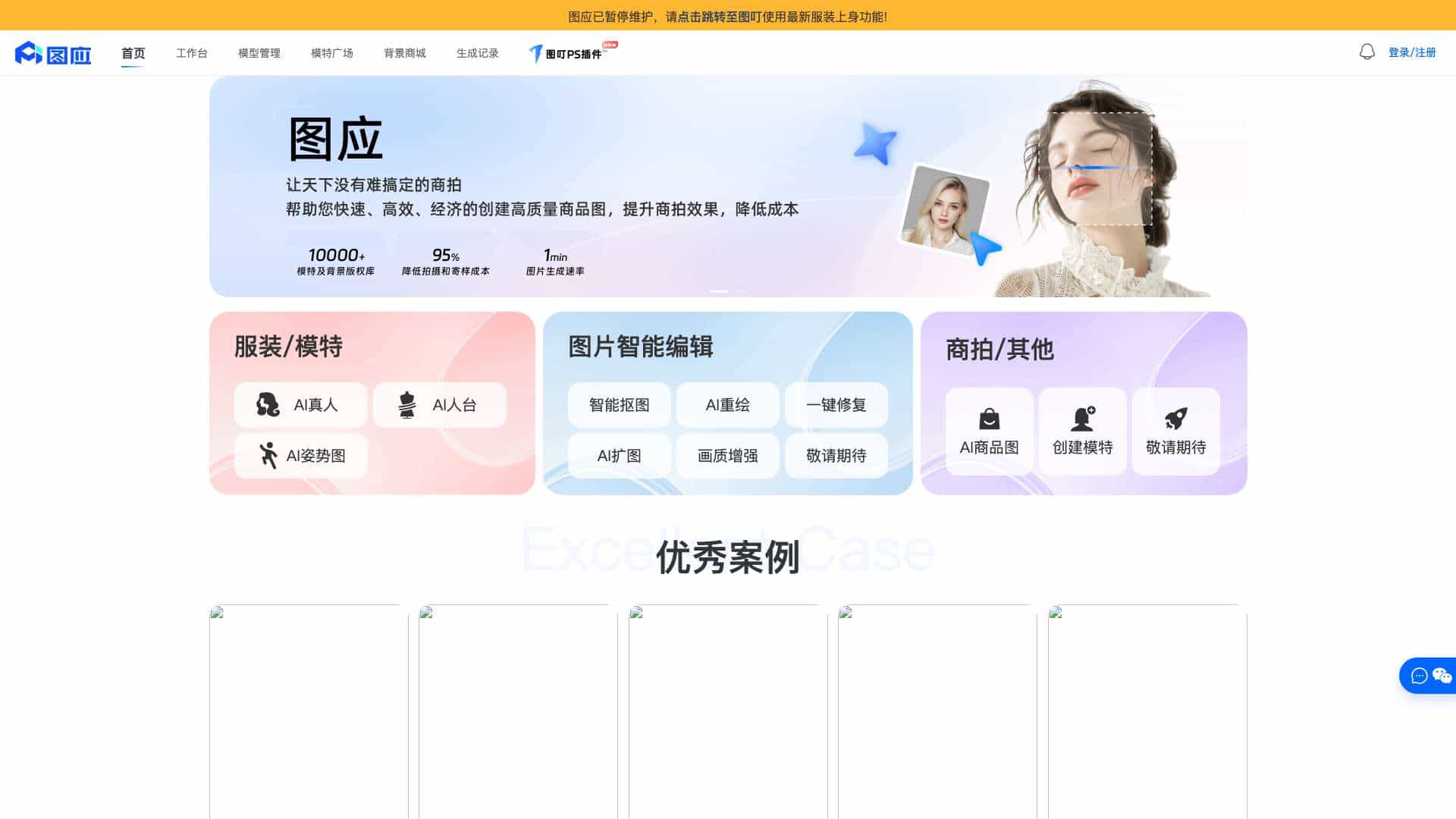Open the AI重绘 tool
The width and height of the screenshot is (1456, 819).
[727, 405]
